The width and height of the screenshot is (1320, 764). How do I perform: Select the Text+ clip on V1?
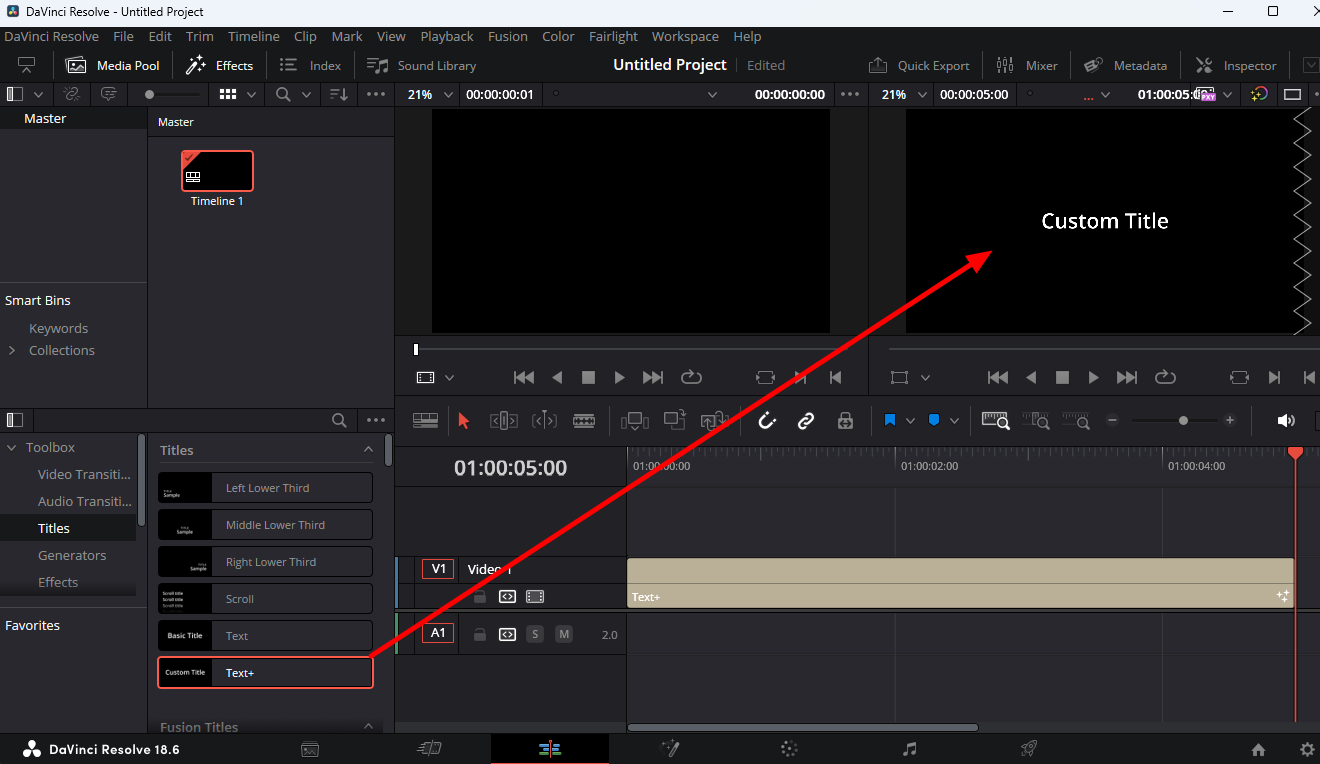coord(960,583)
